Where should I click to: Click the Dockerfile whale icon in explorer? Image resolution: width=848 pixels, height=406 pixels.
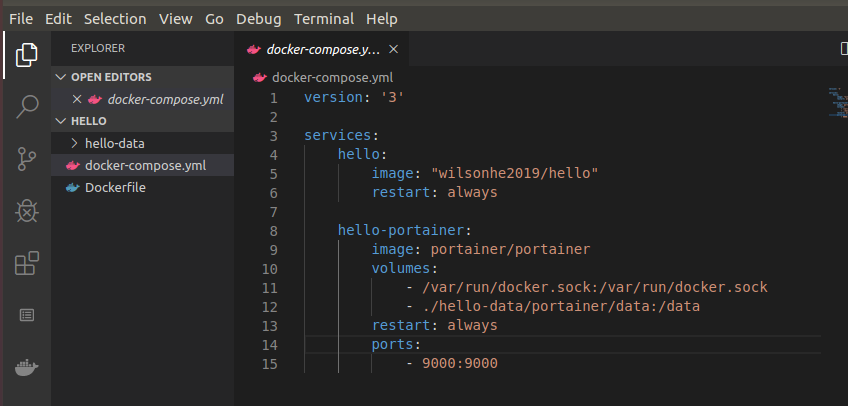click(72, 188)
